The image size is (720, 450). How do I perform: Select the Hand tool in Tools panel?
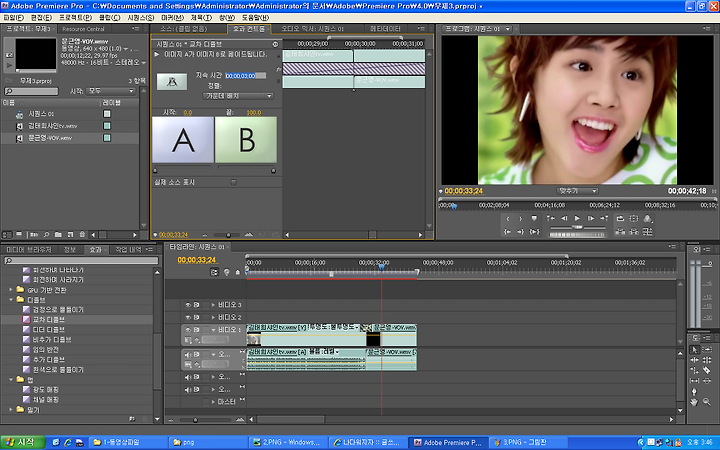694,402
